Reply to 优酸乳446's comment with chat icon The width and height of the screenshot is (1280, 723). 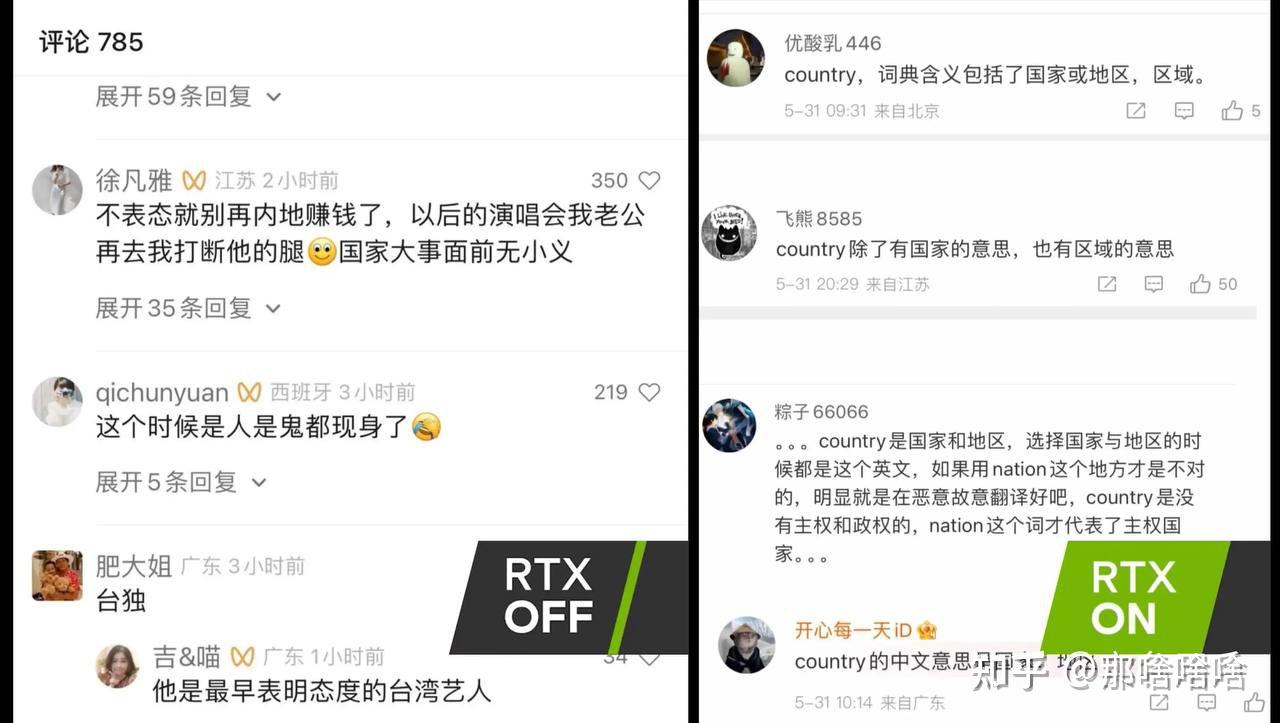click(x=1184, y=111)
